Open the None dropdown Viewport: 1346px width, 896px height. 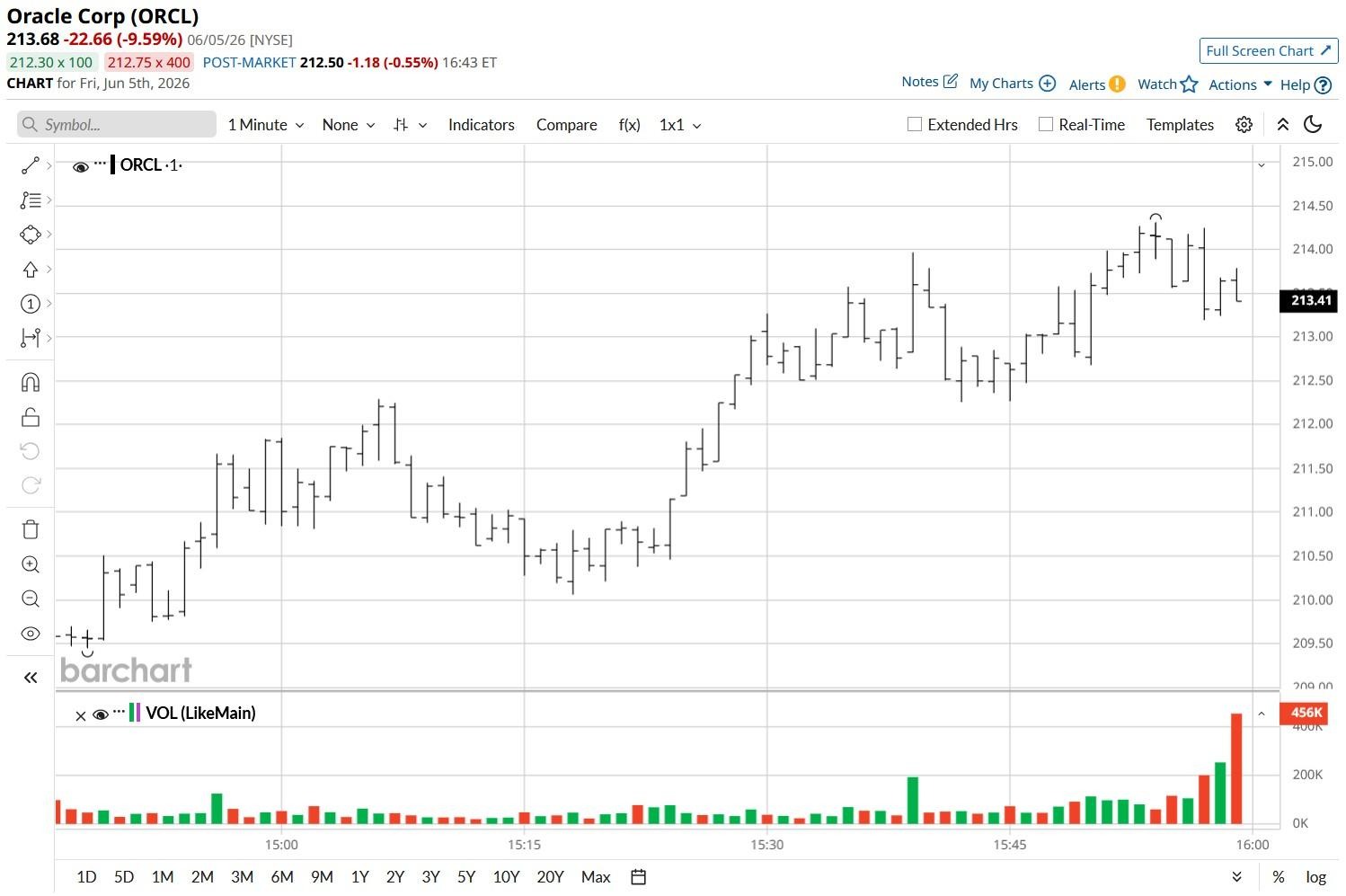pyautogui.click(x=349, y=125)
